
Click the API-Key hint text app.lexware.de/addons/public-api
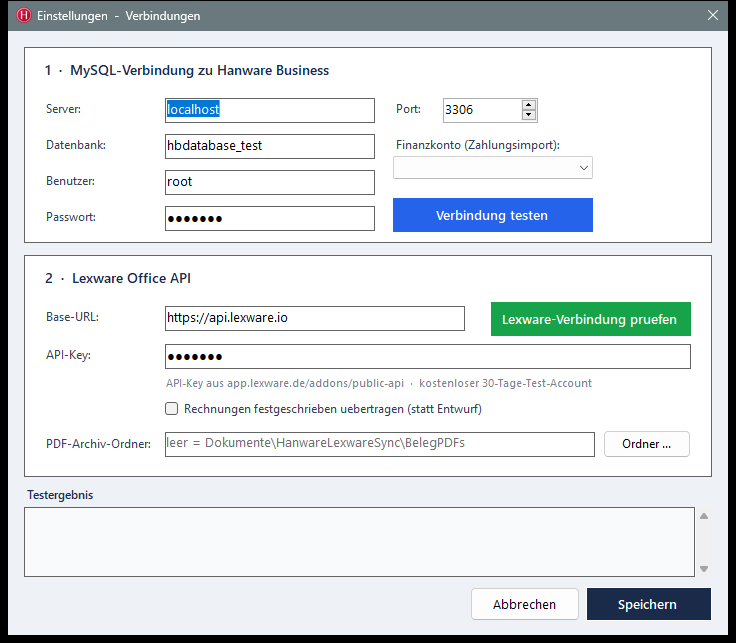315,383
